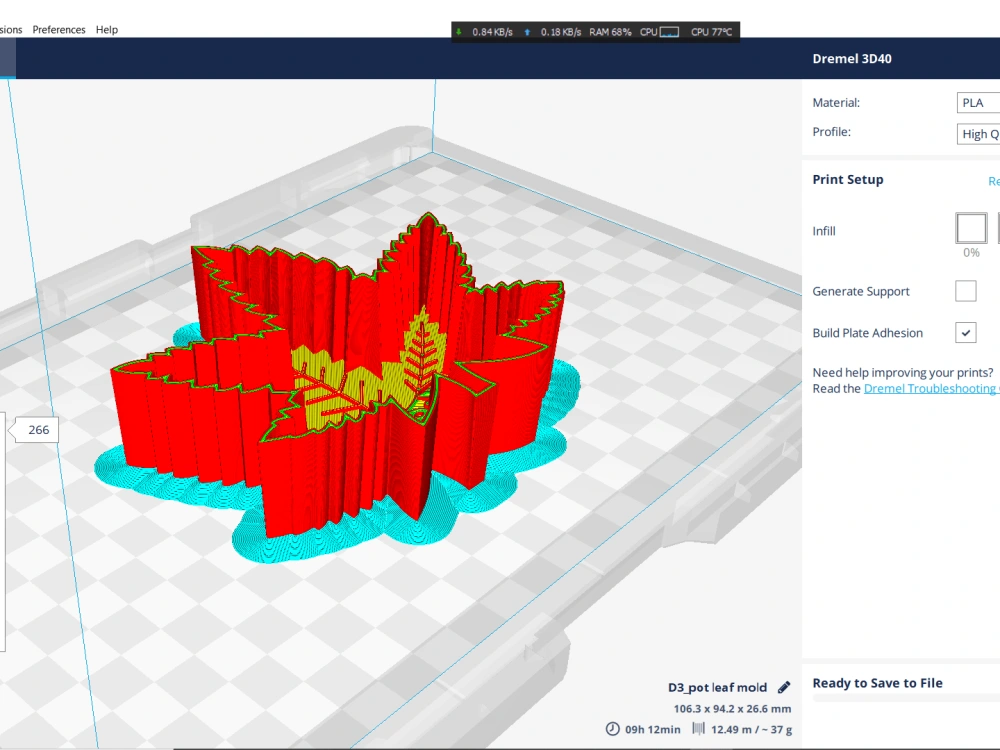Click the green download speed arrow icon
Image resolution: width=1000 pixels, height=750 pixels.
click(x=459, y=31)
